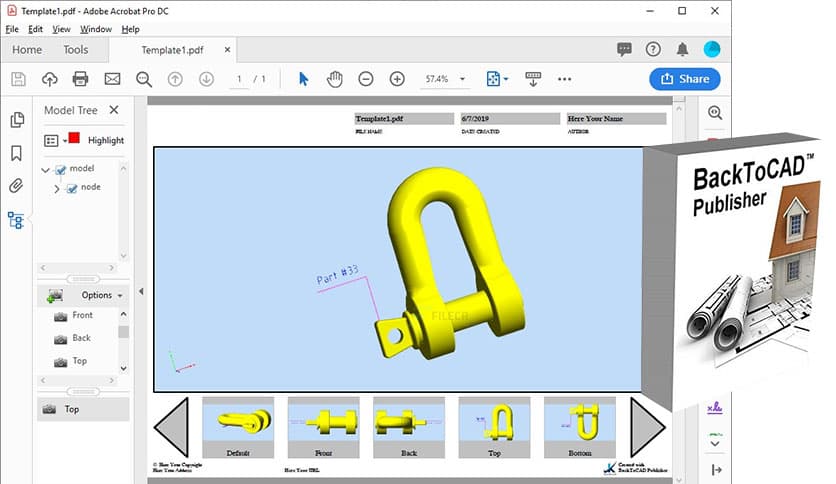Zoom out with minus icon
836x484 pixels.
coord(366,79)
